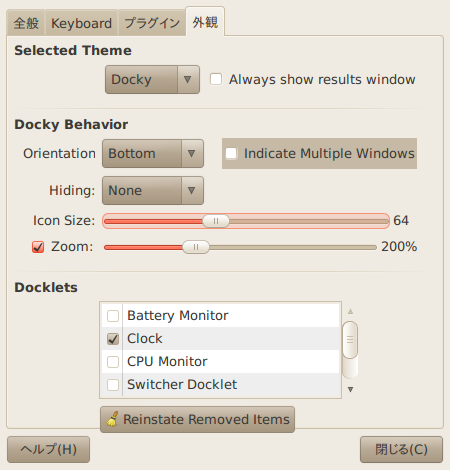
Task: Click the Zoom slider handle
Action: pyautogui.click(x=196, y=247)
